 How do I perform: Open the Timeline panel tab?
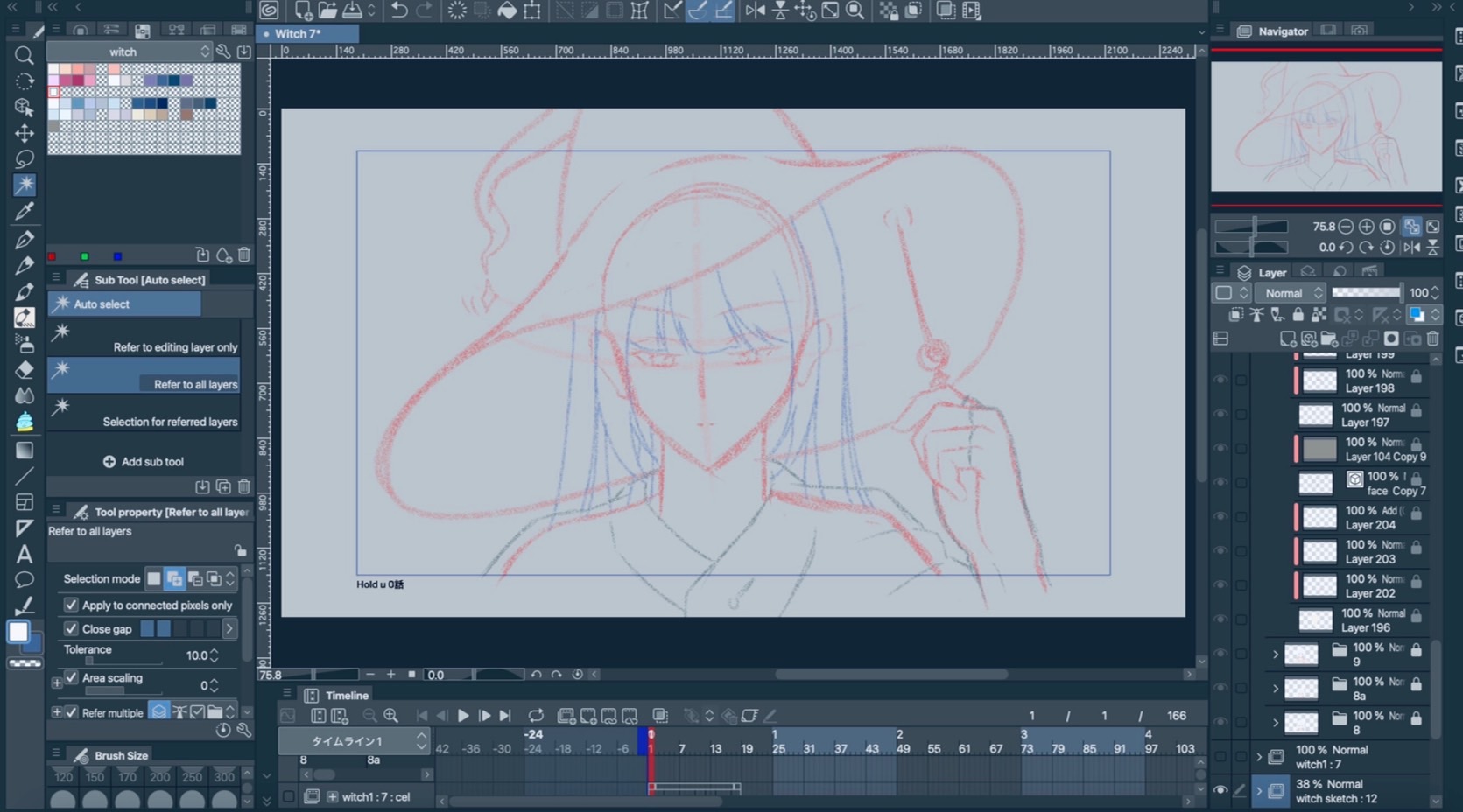point(336,696)
